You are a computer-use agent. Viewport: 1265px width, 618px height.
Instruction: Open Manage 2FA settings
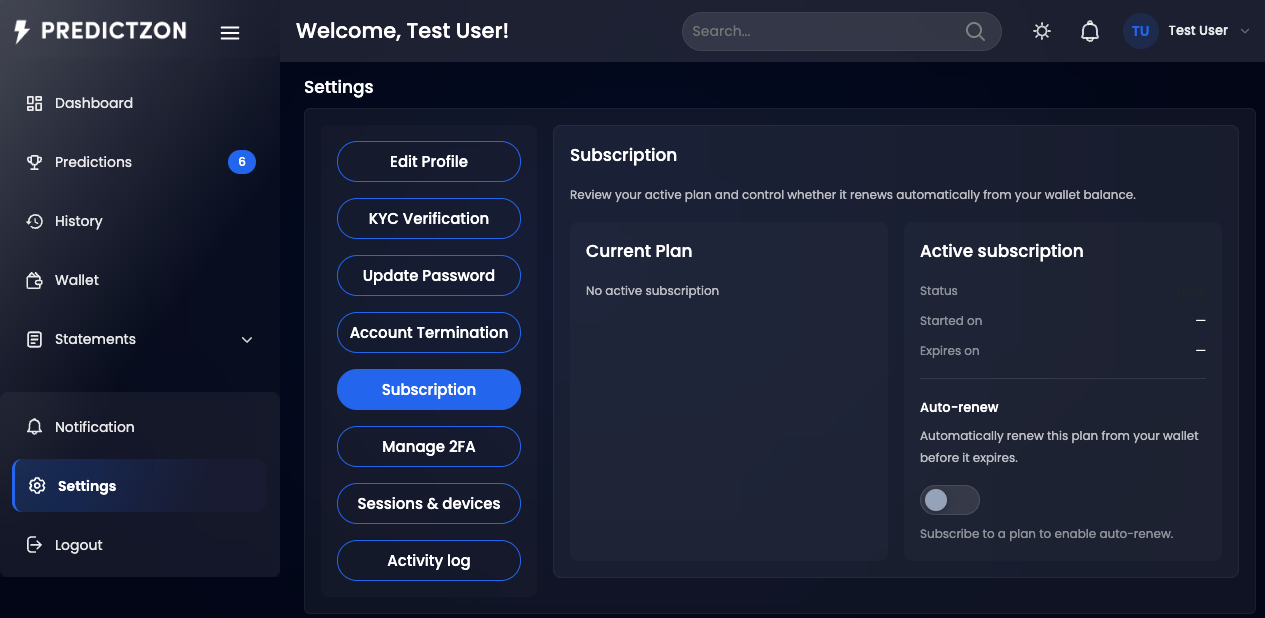point(429,447)
